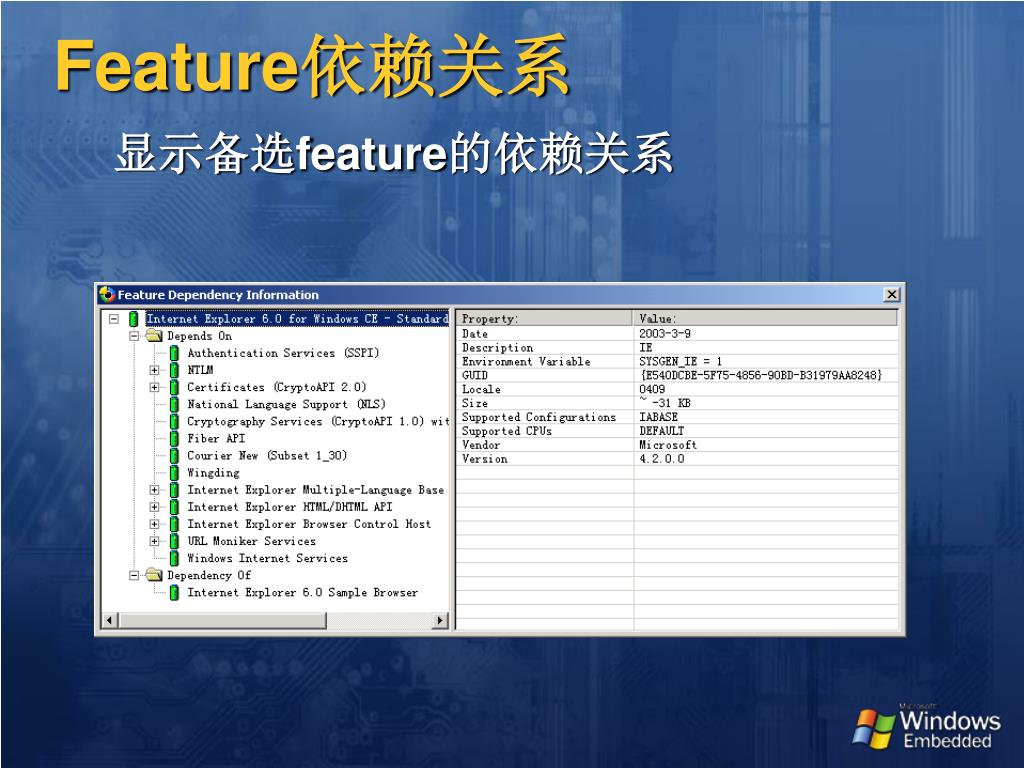This screenshot has height=768, width=1024.
Task: Collapse the Internet Explorer 6.0 root node
Action: (x=114, y=319)
